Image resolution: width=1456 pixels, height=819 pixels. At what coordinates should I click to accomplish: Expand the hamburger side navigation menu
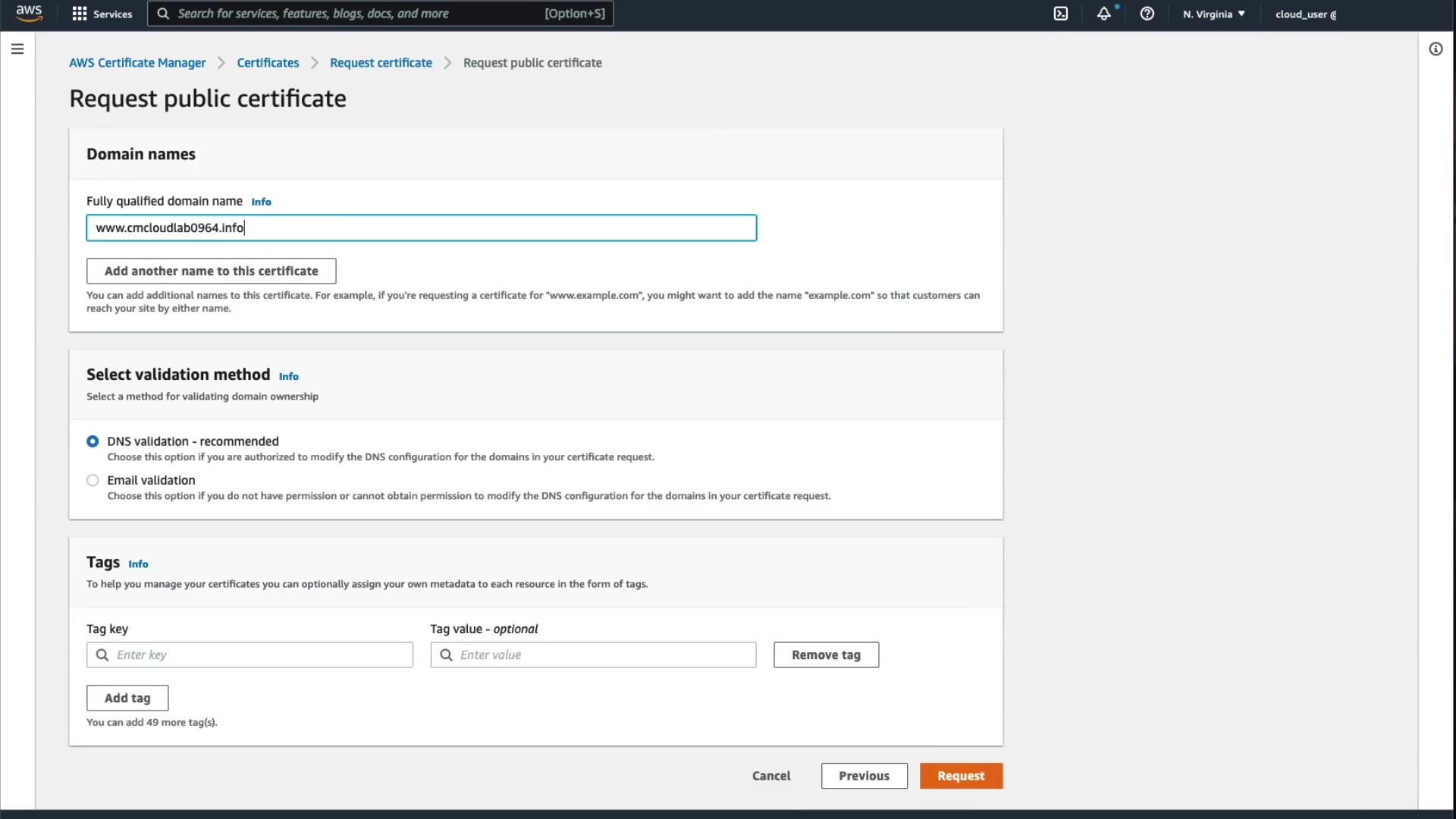pyautogui.click(x=17, y=49)
